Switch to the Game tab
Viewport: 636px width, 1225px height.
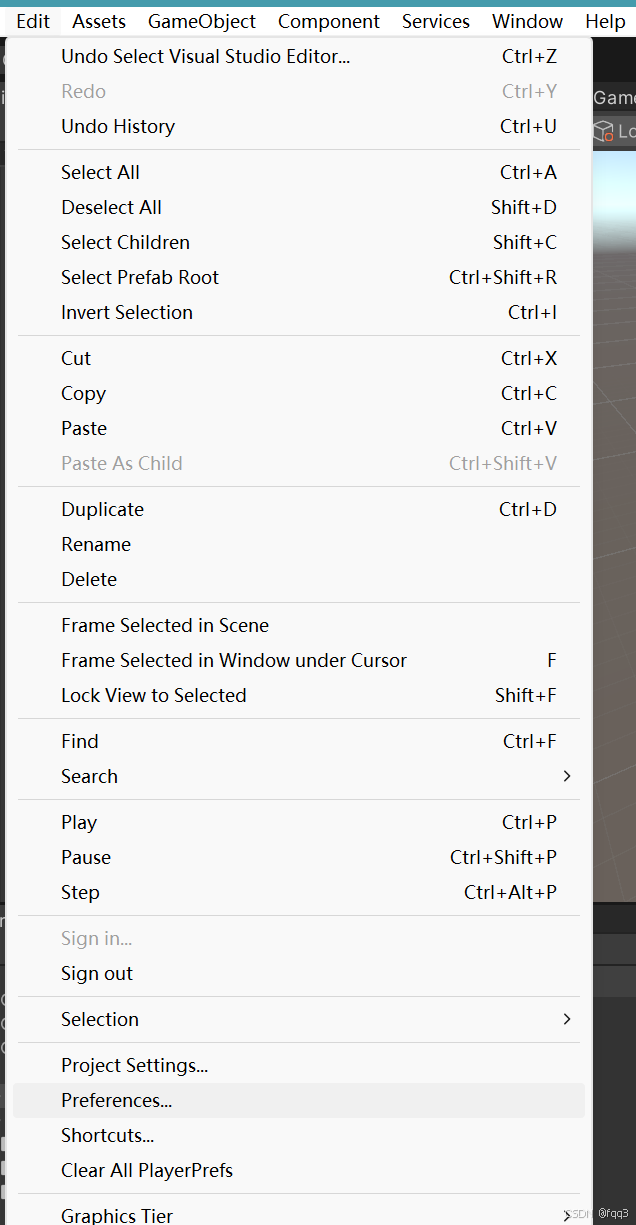(x=614, y=97)
